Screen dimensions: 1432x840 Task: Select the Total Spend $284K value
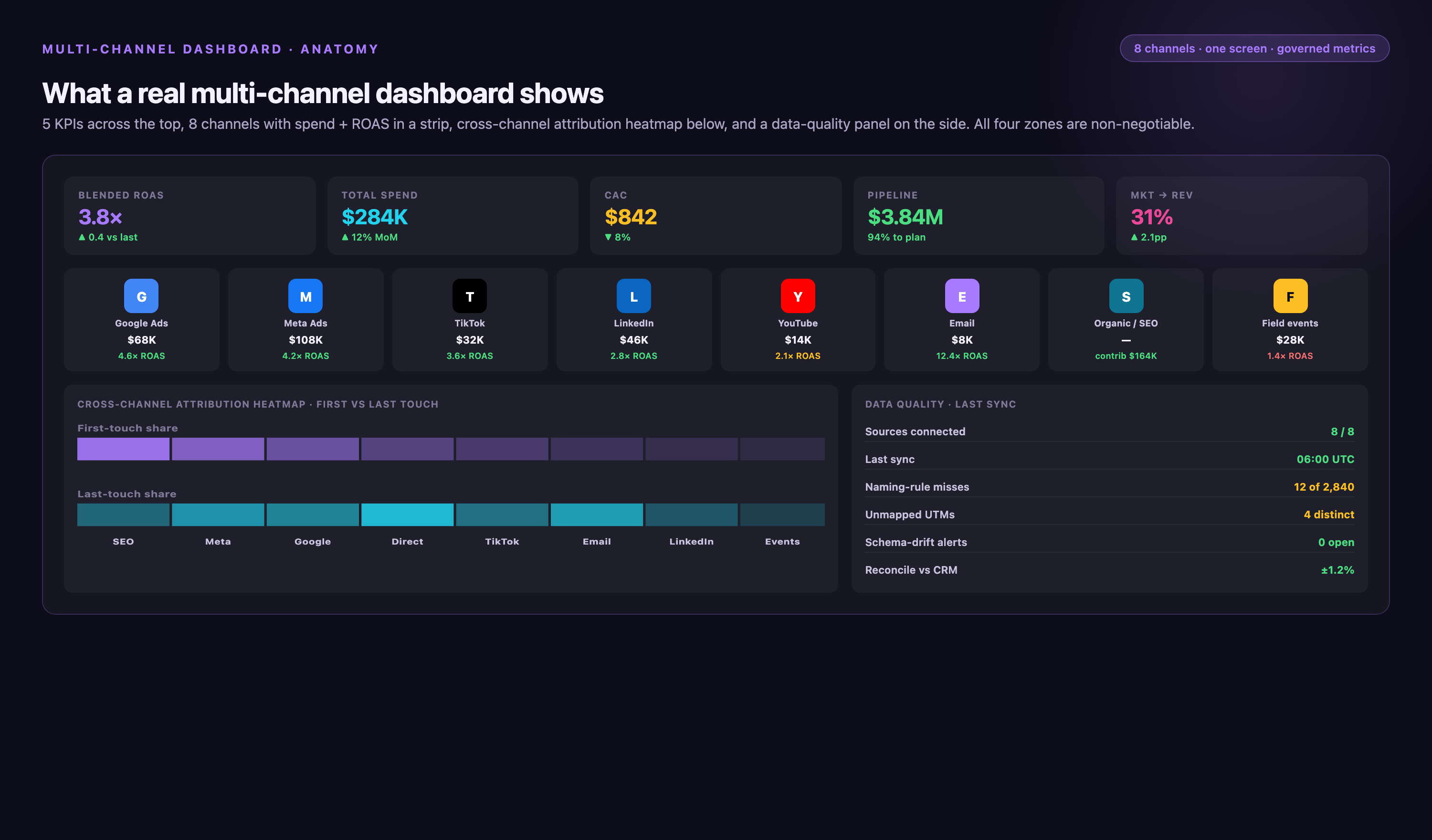click(375, 217)
